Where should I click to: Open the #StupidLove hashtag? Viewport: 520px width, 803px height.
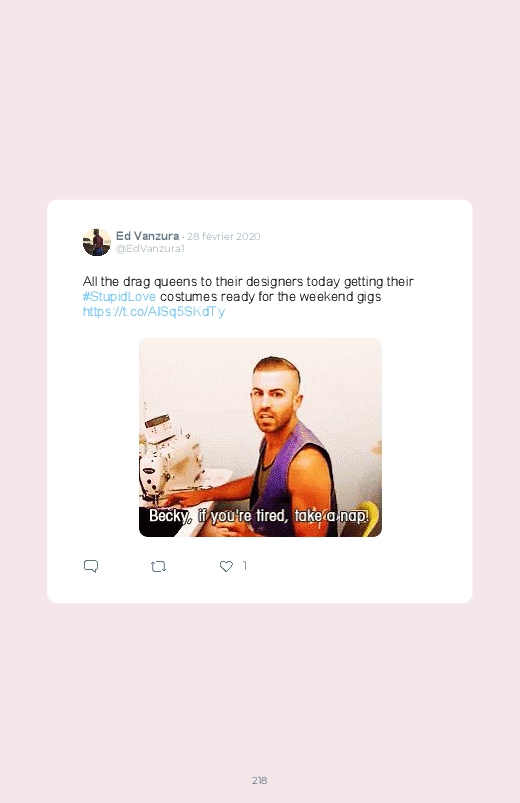tap(119, 297)
